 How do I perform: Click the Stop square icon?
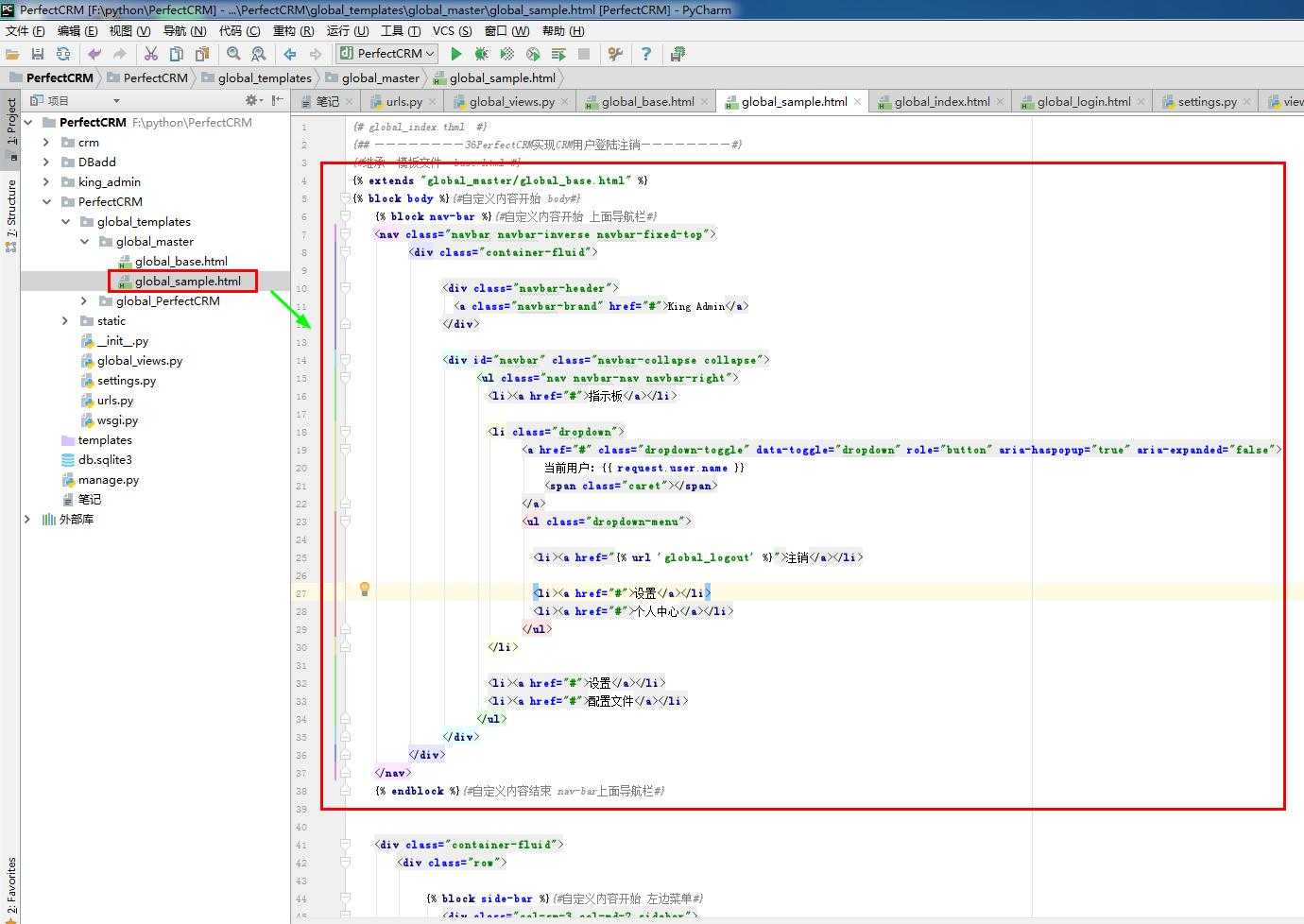[x=584, y=54]
